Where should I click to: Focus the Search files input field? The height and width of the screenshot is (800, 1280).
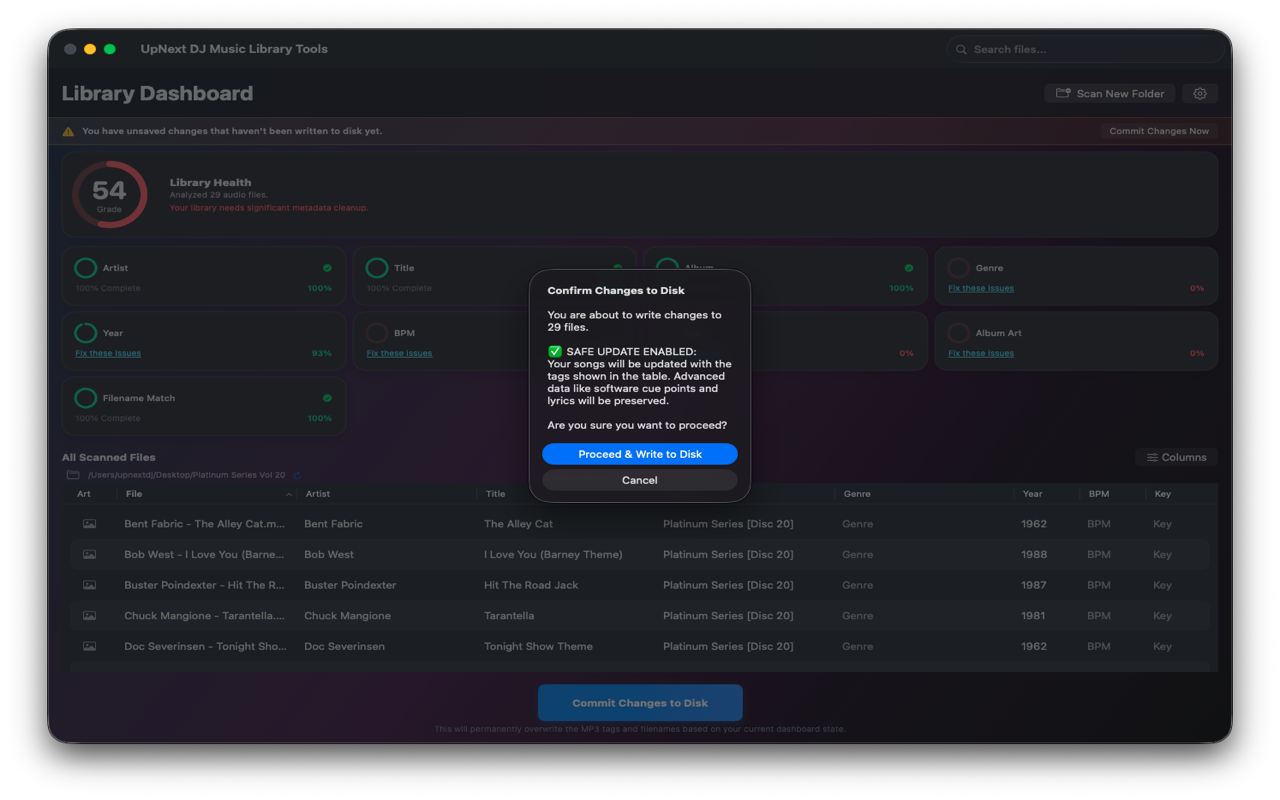pyautogui.click(x=1090, y=49)
